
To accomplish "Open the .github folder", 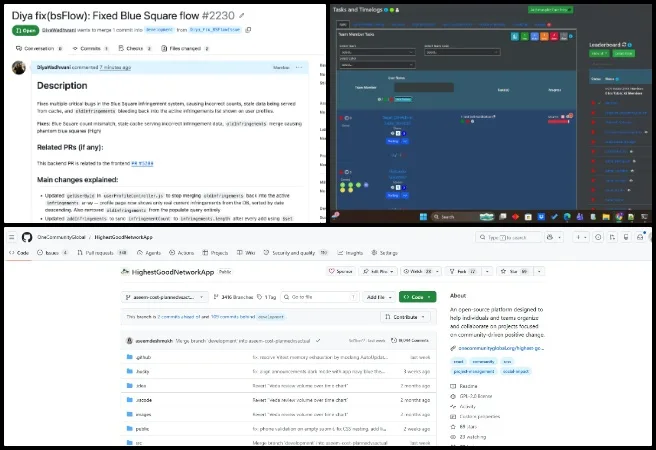I will coord(143,358).
